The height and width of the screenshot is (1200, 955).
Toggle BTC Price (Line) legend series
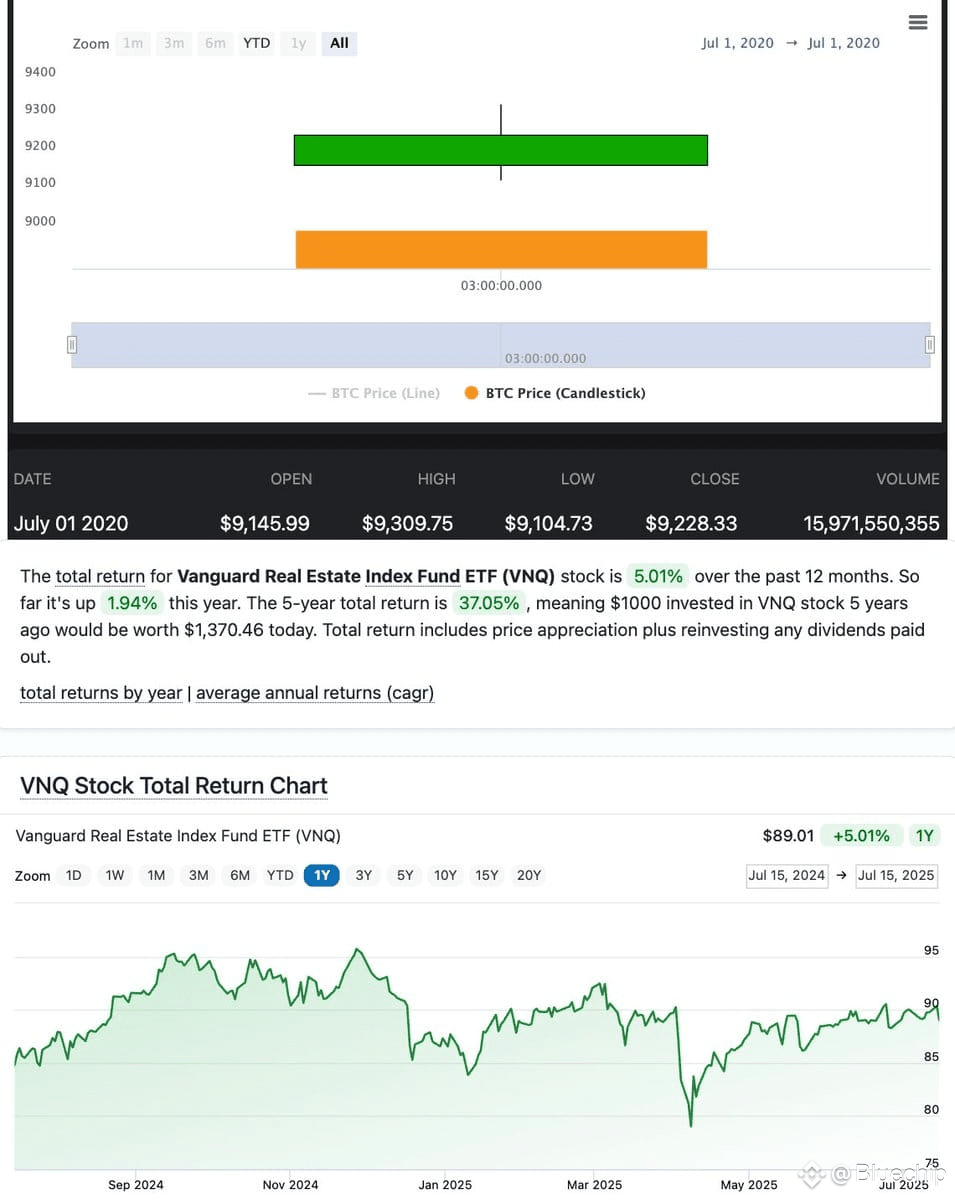pos(374,393)
